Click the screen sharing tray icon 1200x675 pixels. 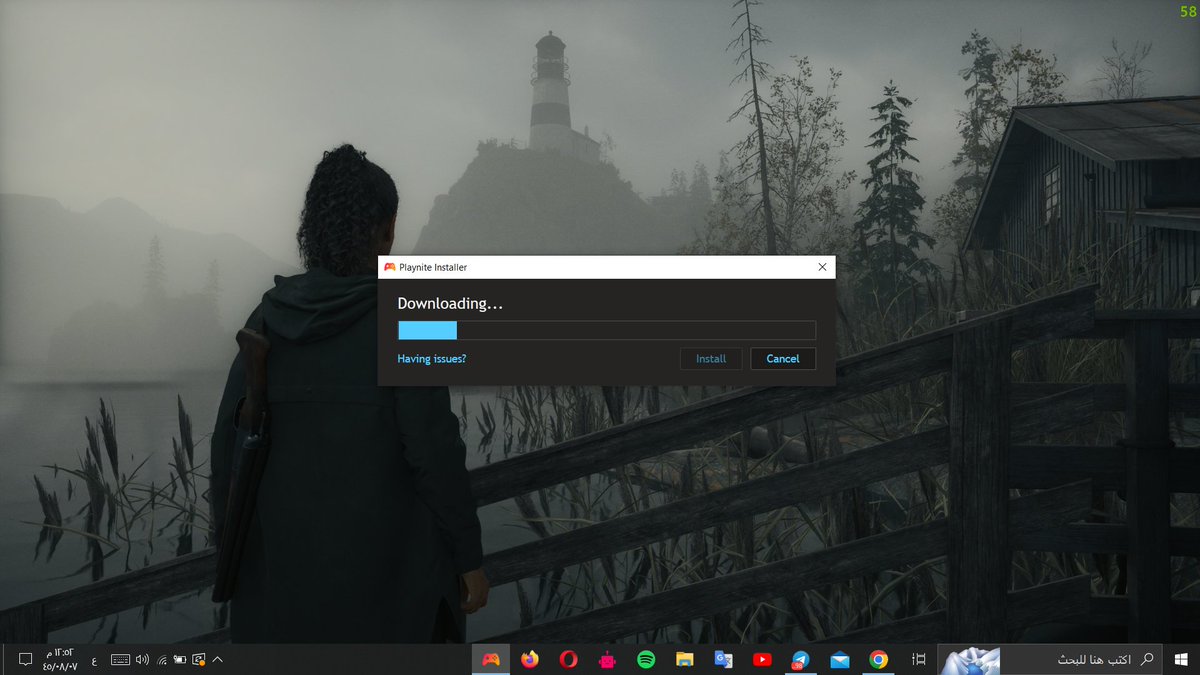199,659
